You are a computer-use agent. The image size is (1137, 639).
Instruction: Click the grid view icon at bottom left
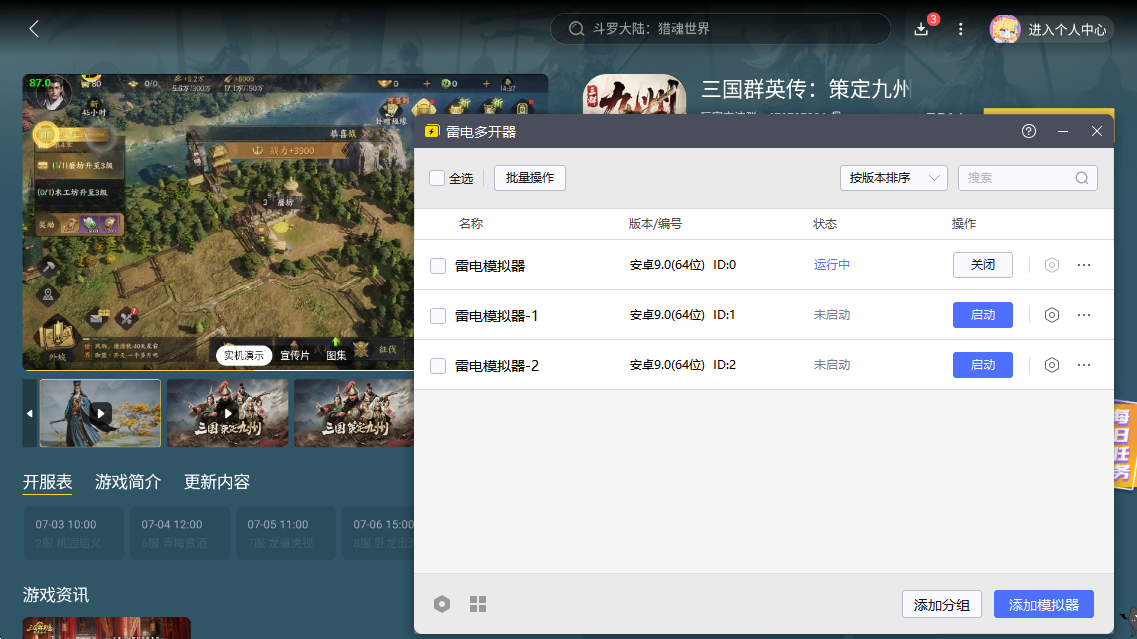[x=478, y=604]
